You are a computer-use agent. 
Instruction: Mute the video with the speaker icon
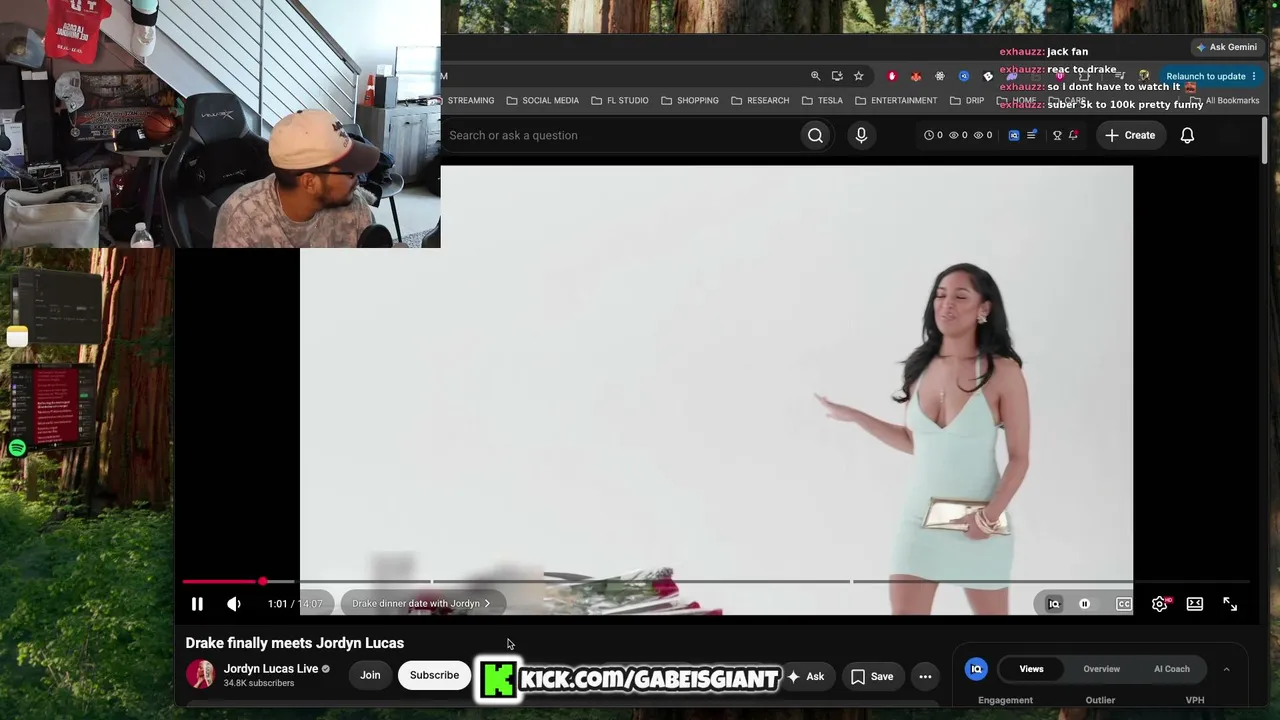[234, 604]
